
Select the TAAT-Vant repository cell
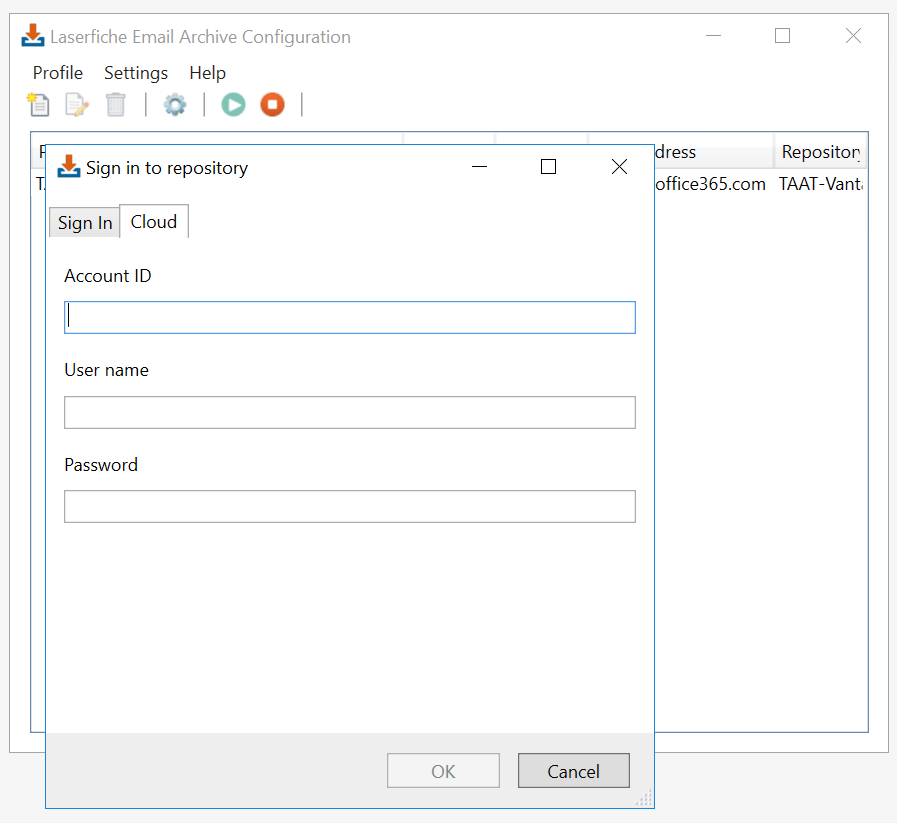pyautogui.click(x=821, y=184)
